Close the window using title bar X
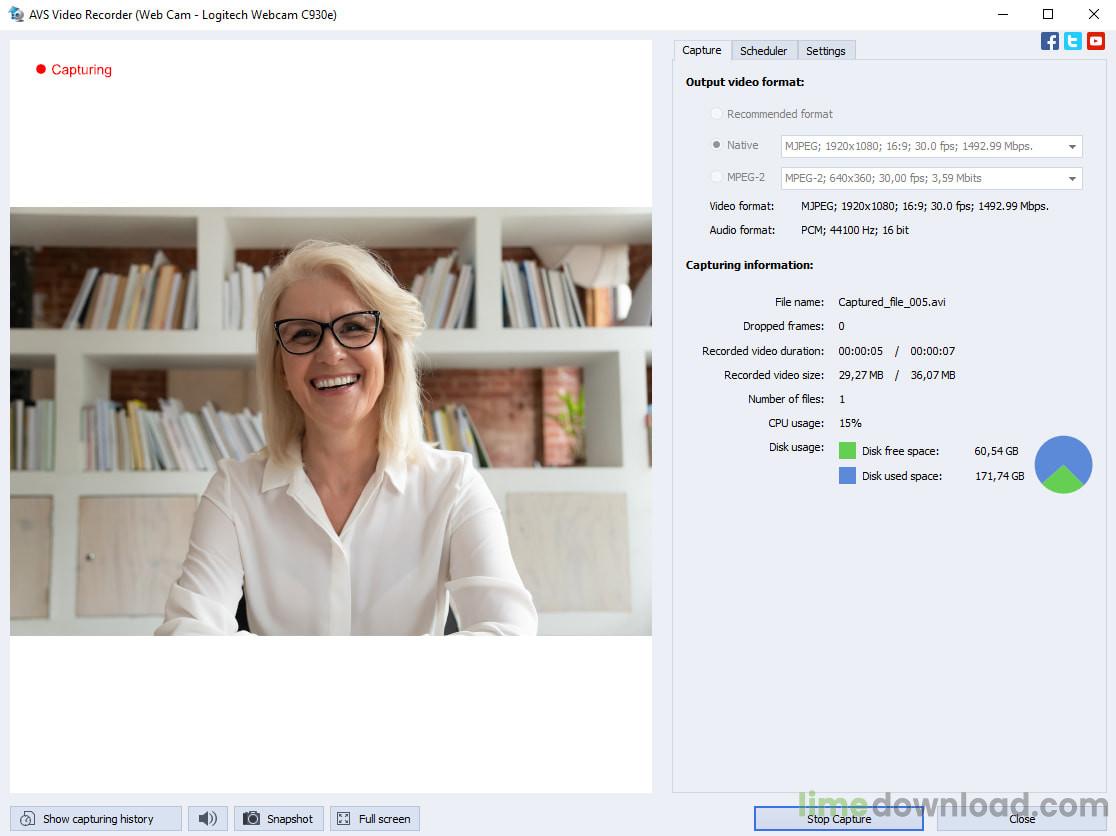Viewport: 1116px width, 836px height. (x=1094, y=14)
